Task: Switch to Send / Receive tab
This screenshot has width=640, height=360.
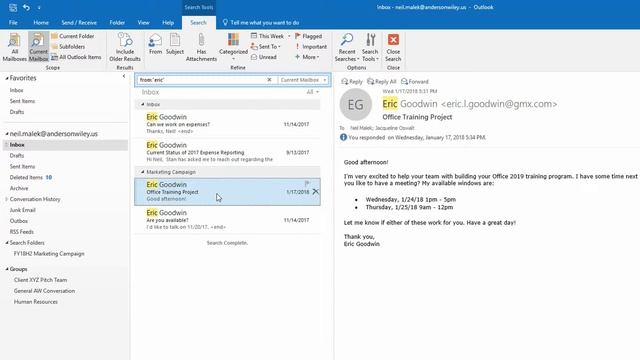Action: (x=79, y=23)
